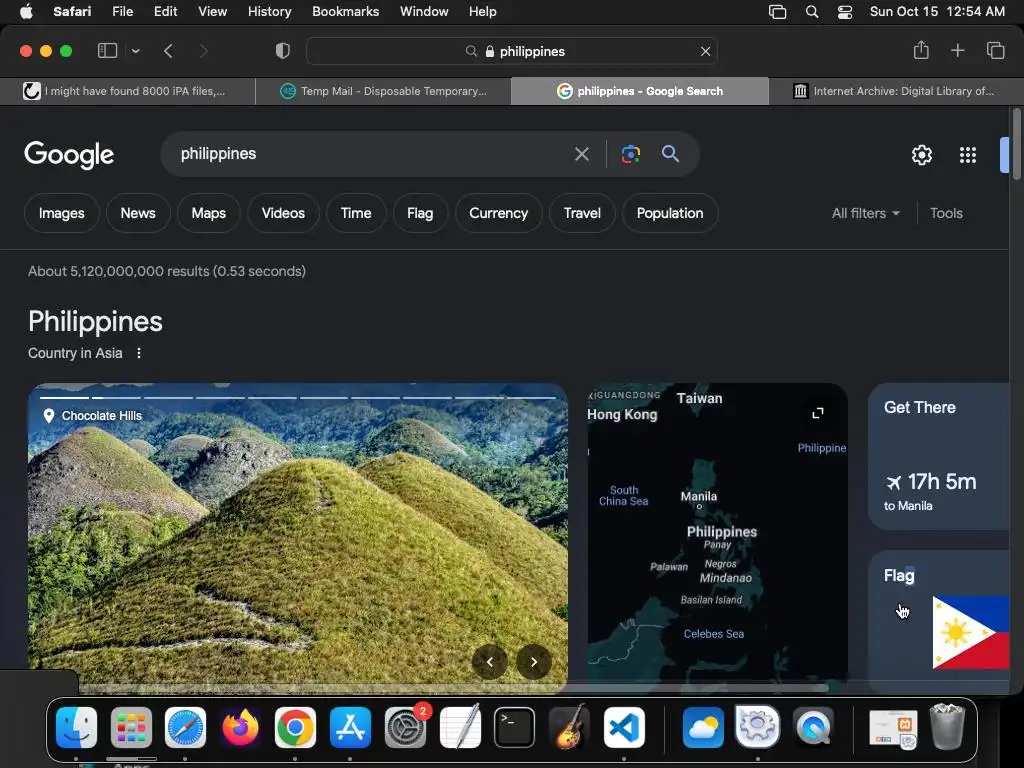1024x768 pixels.
Task: Focus the Safari address bar
Action: [x=511, y=51]
